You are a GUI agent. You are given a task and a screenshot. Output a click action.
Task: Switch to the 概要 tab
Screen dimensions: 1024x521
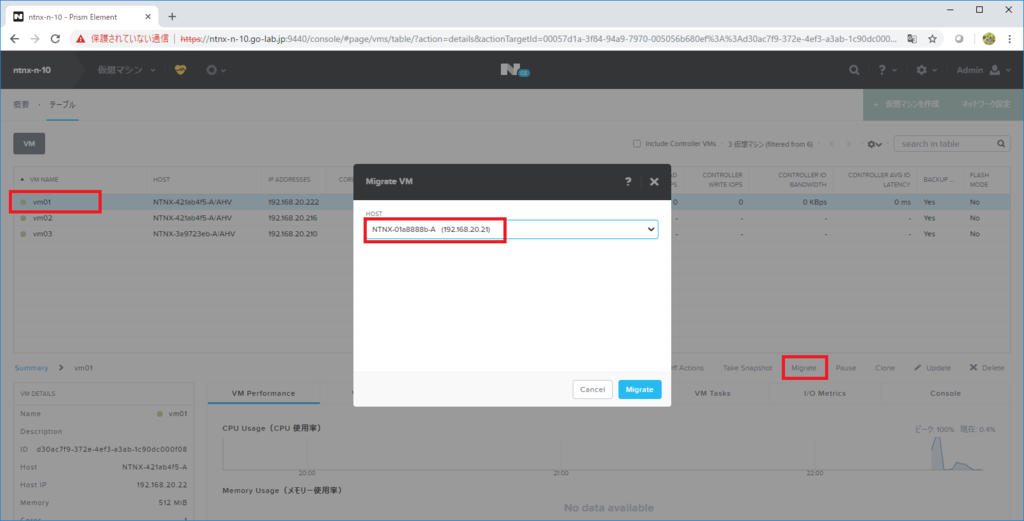click(x=22, y=104)
